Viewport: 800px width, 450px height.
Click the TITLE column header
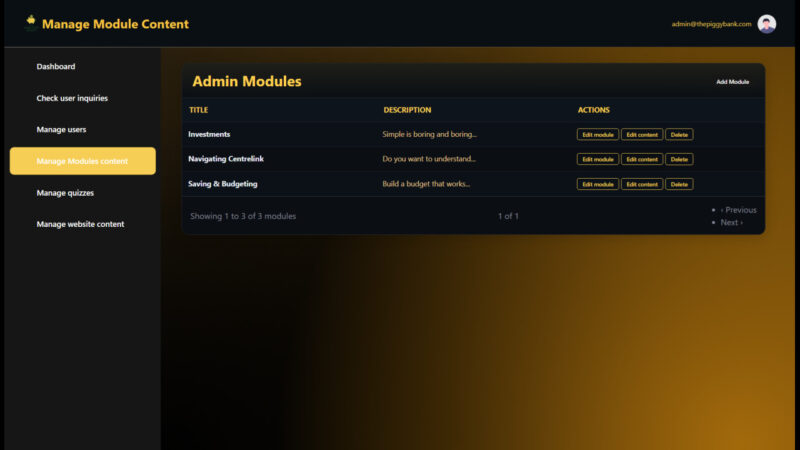(198, 110)
